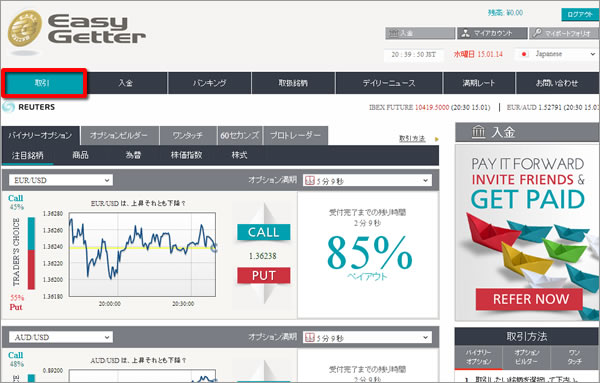Open the 取引 navigation tab
Viewport: 600px width, 383px height.
(x=43, y=83)
